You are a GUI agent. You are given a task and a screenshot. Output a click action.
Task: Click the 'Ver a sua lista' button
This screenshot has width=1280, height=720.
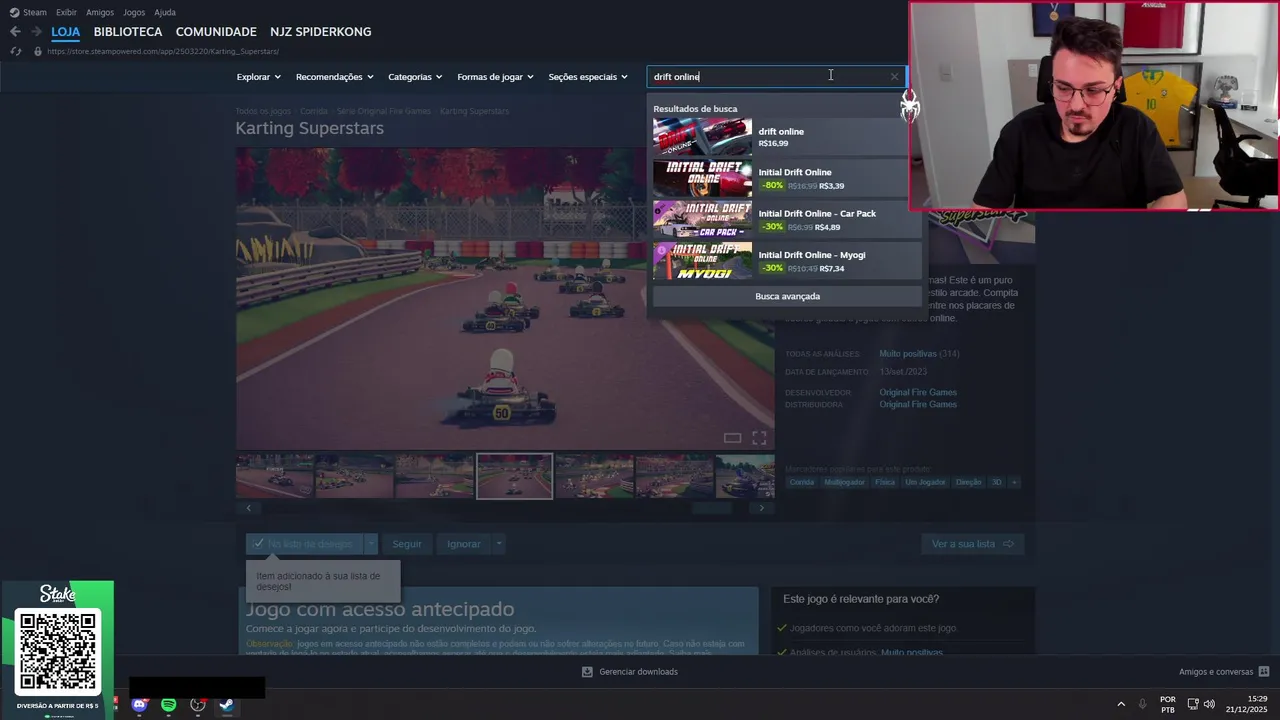[x=972, y=544]
